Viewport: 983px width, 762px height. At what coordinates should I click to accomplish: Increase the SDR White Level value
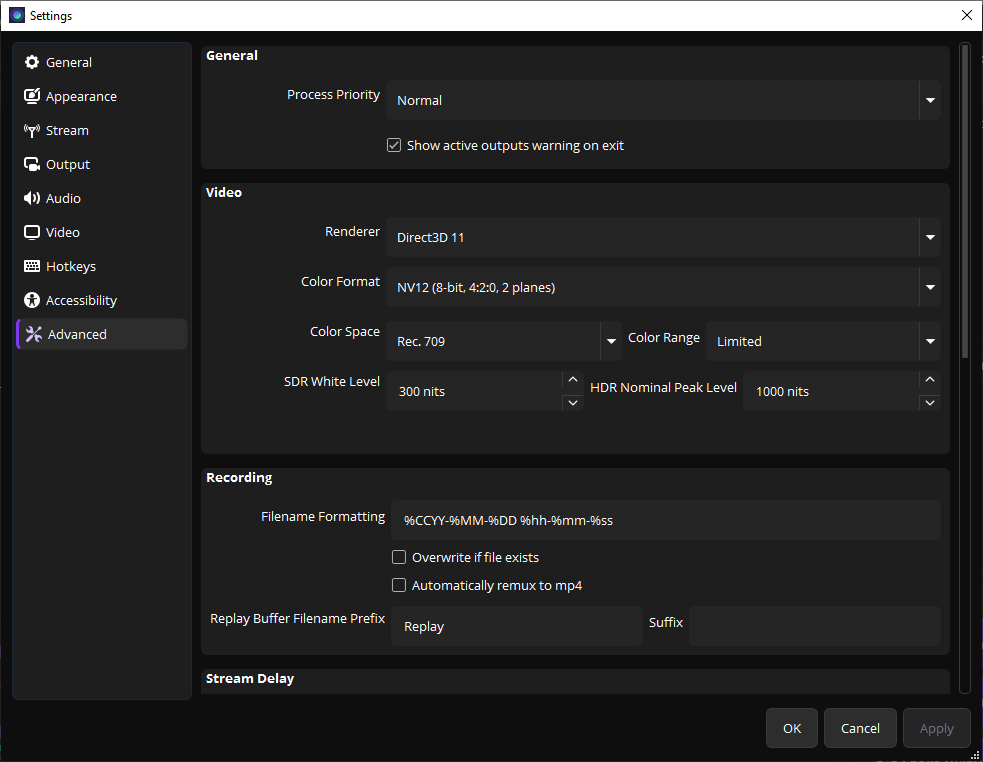(x=572, y=380)
